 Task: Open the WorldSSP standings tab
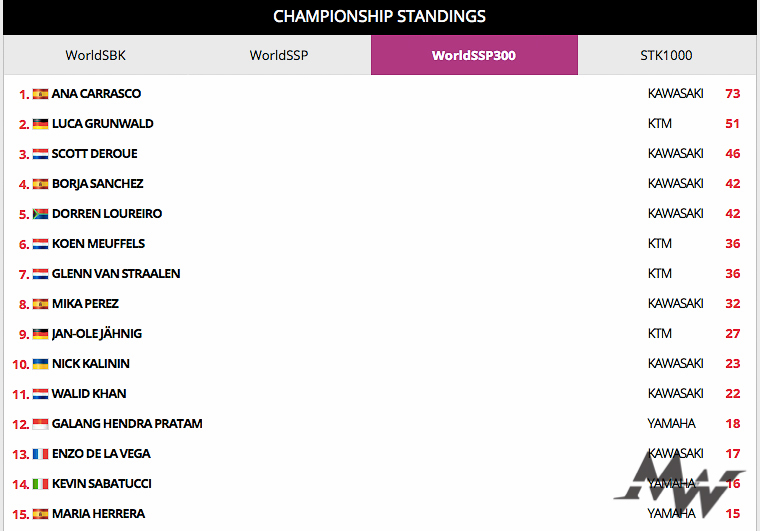(278, 55)
